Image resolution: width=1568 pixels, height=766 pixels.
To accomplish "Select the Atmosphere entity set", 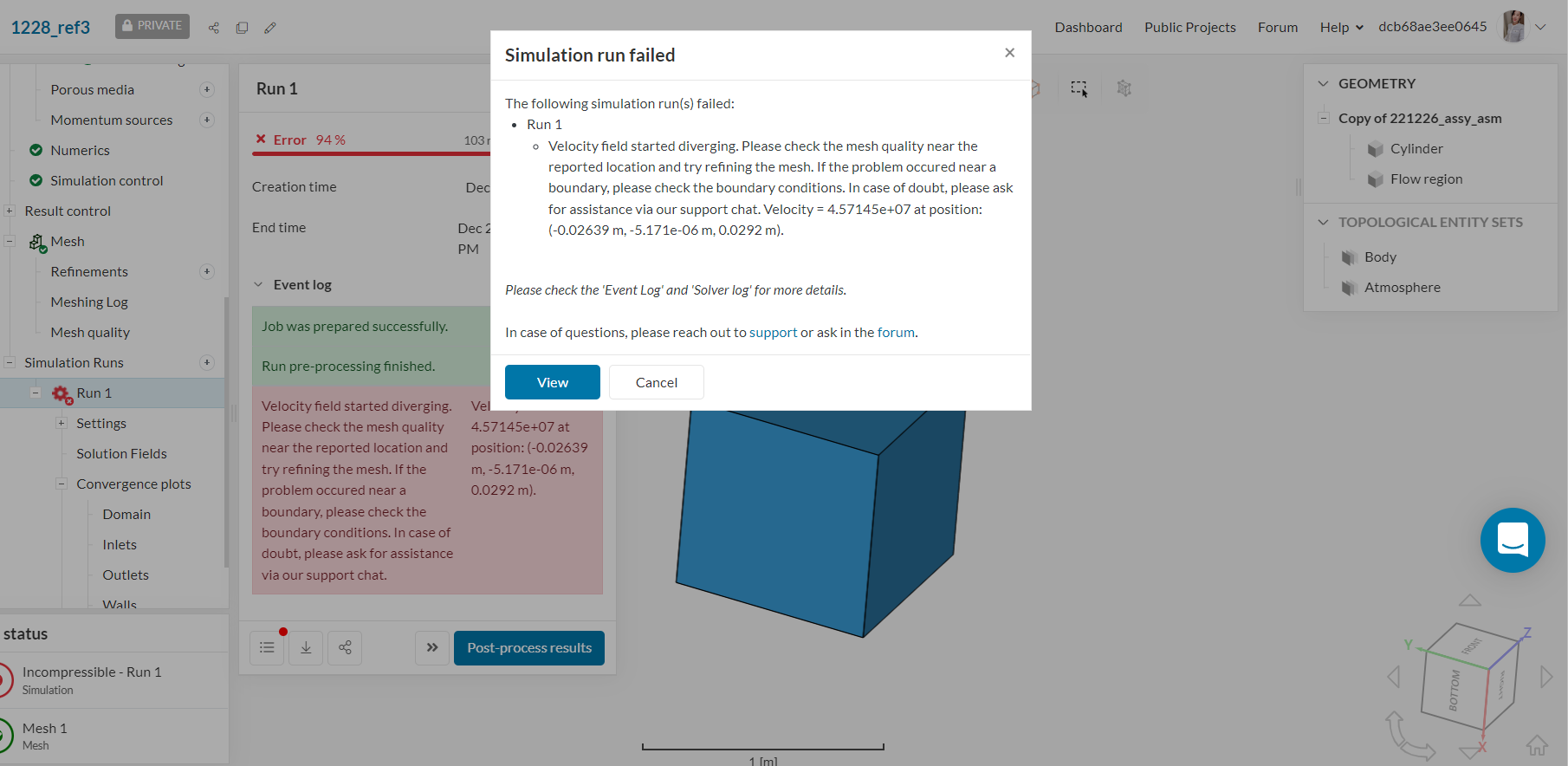I will click(1402, 288).
